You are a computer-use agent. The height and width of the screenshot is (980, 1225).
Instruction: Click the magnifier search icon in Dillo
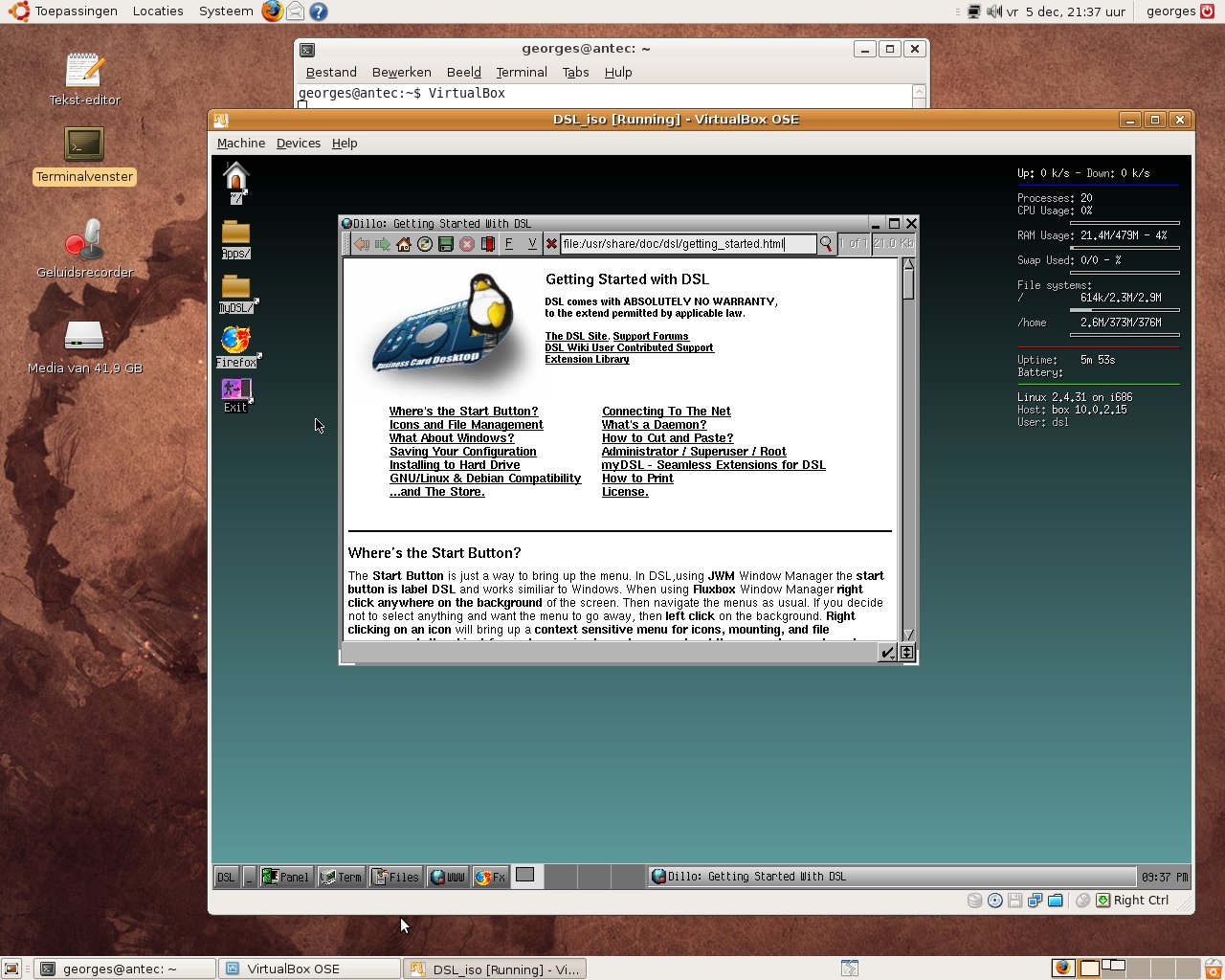pyautogui.click(x=826, y=244)
